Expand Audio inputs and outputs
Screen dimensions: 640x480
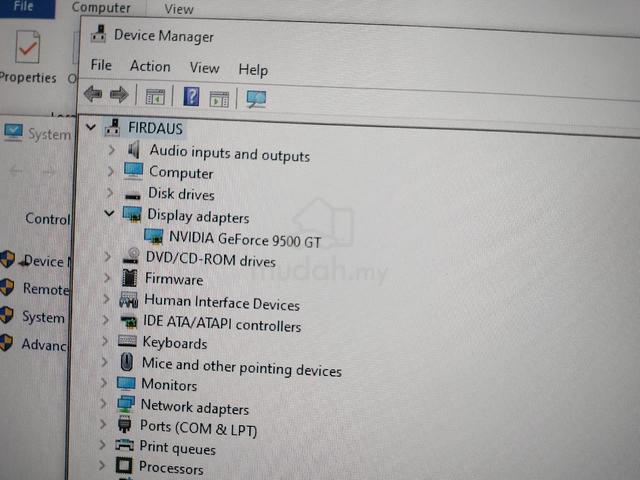pos(111,150)
